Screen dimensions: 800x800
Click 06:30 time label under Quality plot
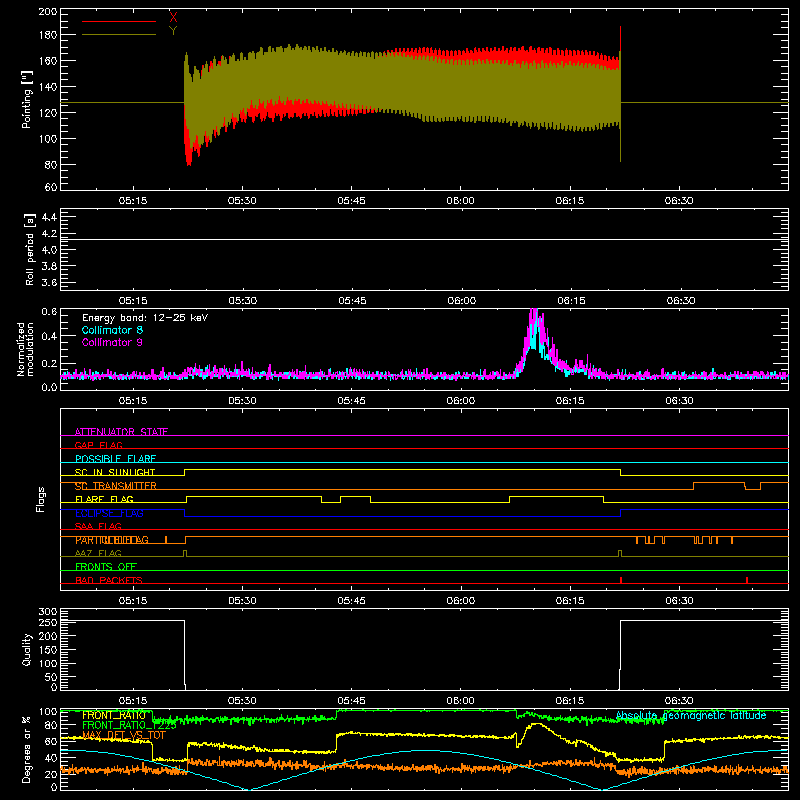(679, 701)
